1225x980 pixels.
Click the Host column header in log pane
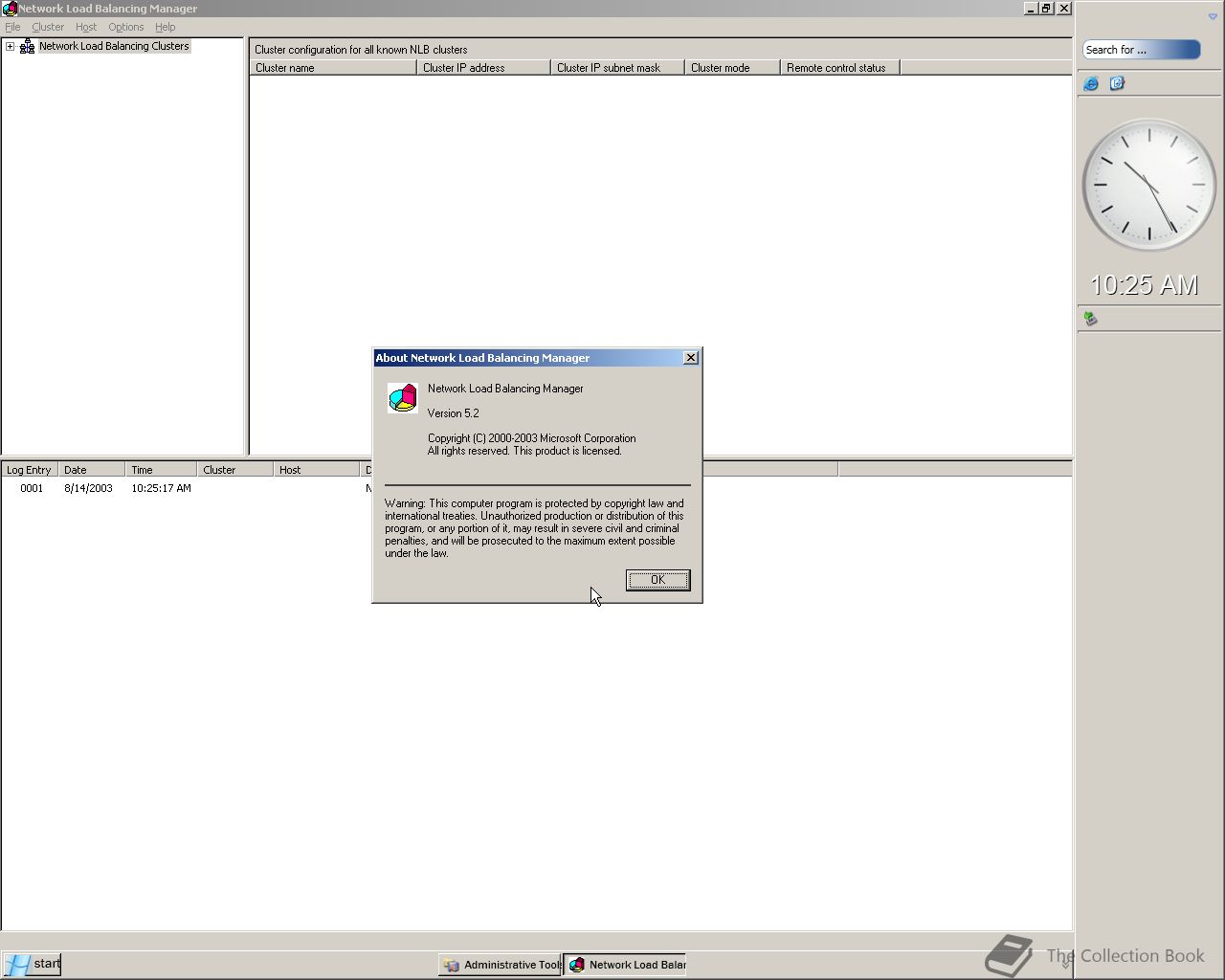(x=317, y=470)
